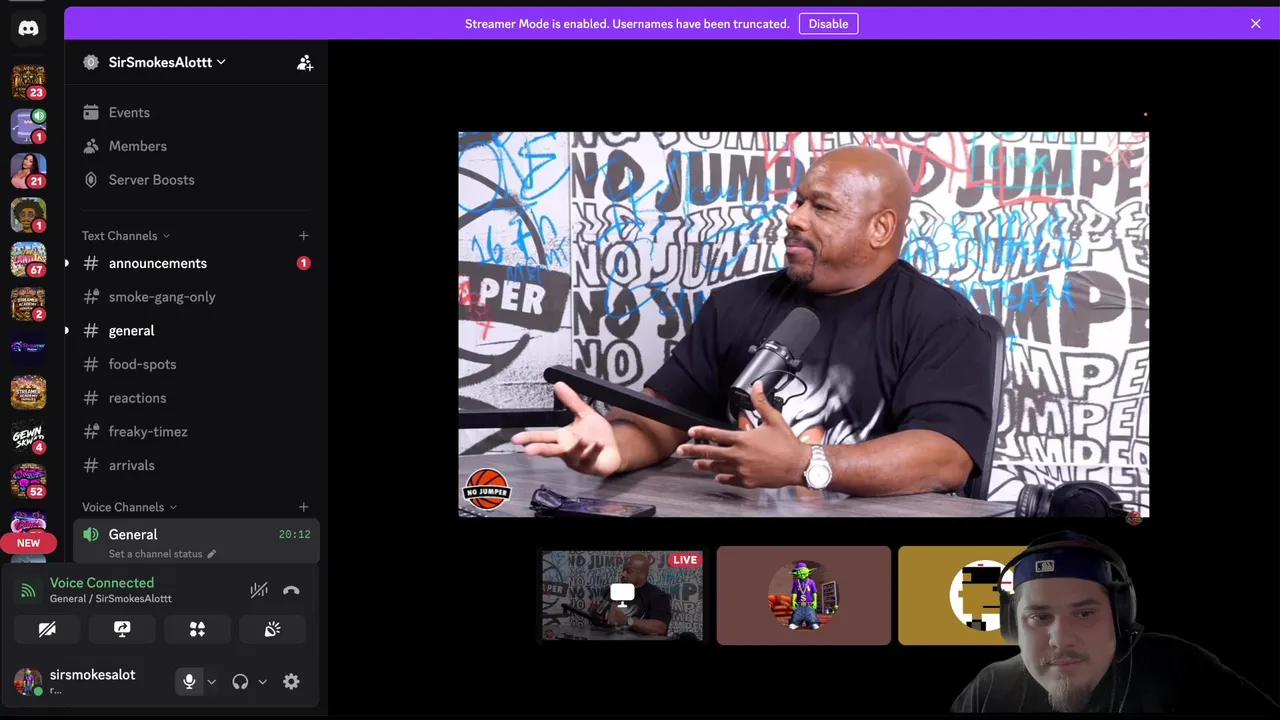1280x720 pixels.
Task: Collapse the Text Channels category
Action: click(126, 236)
